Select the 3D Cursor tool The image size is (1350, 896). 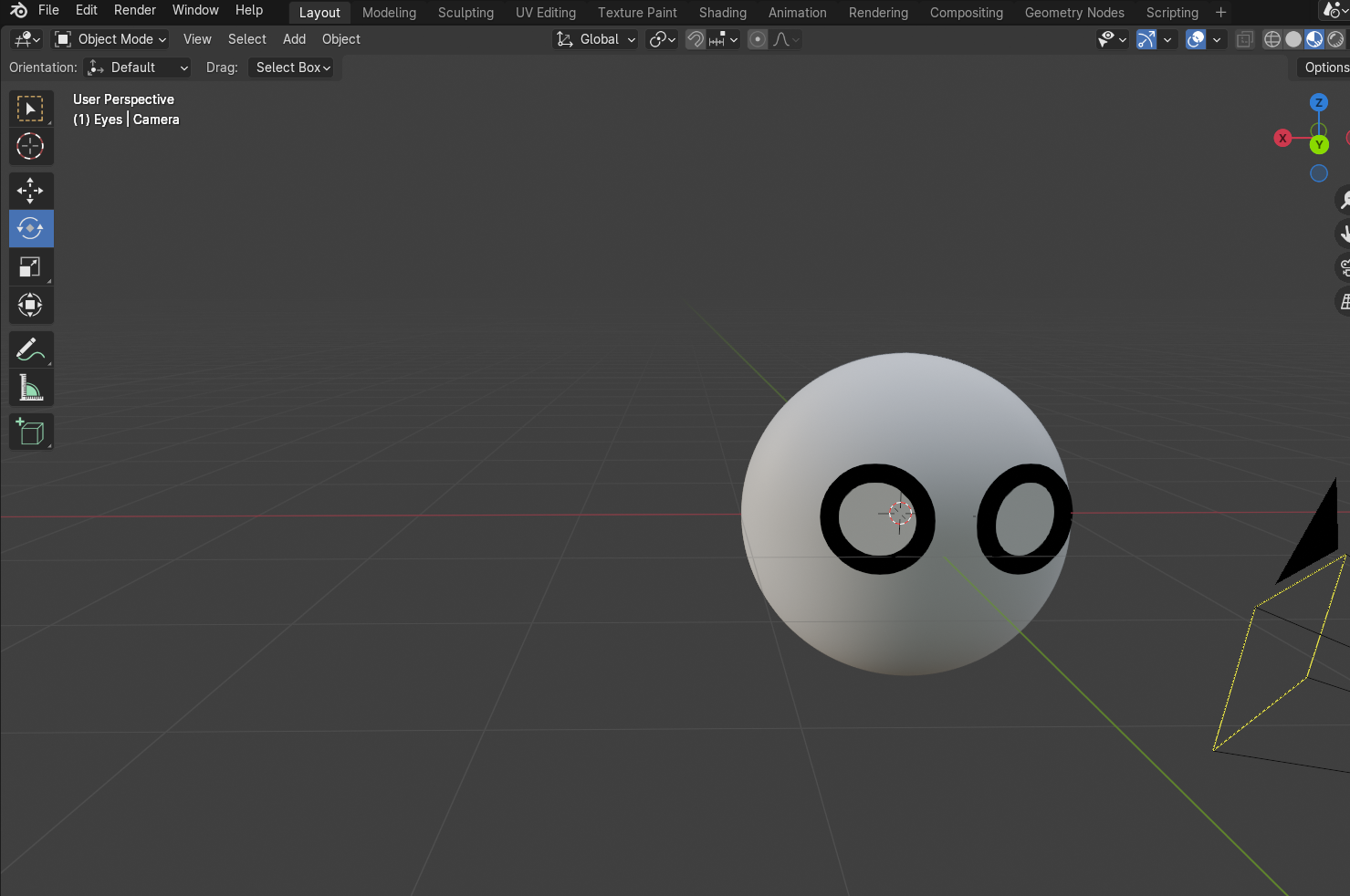coord(31,146)
